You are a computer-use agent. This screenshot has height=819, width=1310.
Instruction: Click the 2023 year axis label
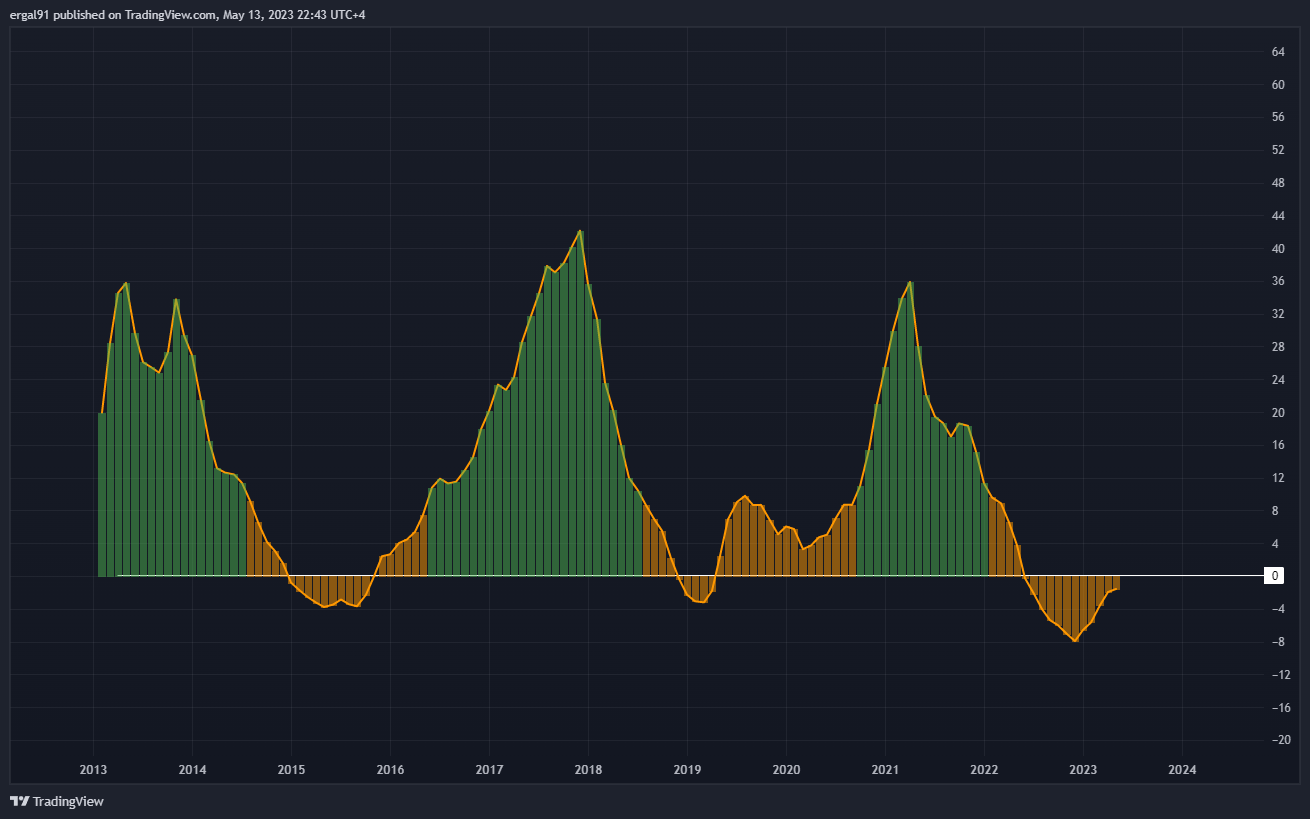(x=1083, y=769)
